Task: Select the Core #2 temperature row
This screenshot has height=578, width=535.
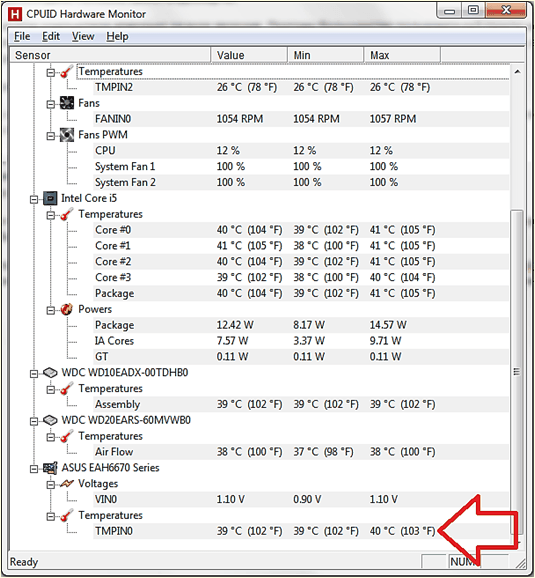Action: [x=301, y=262]
